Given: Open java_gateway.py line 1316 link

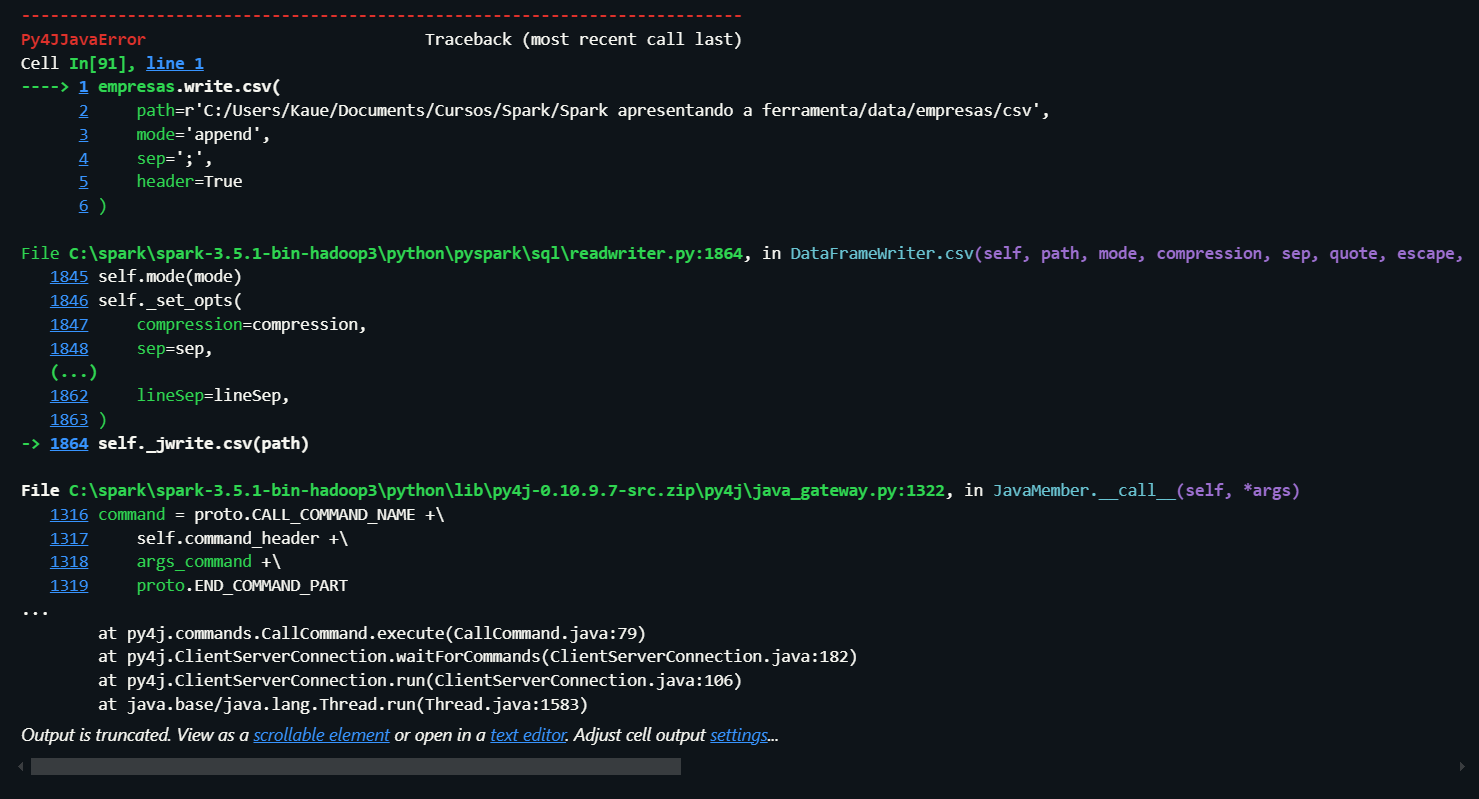Looking at the screenshot, I should pyautogui.click(x=69, y=514).
